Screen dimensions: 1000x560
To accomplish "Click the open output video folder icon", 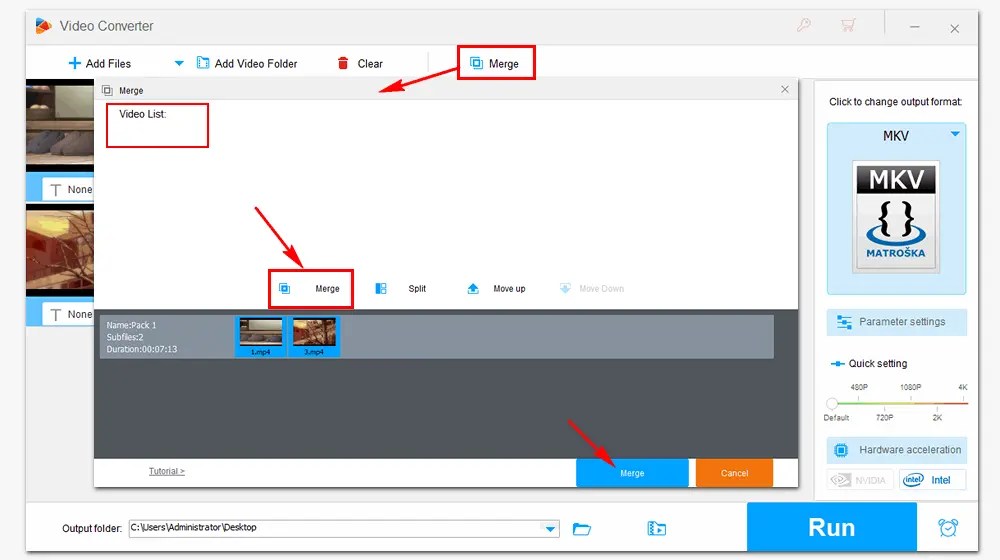I will (x=656, y=529).
